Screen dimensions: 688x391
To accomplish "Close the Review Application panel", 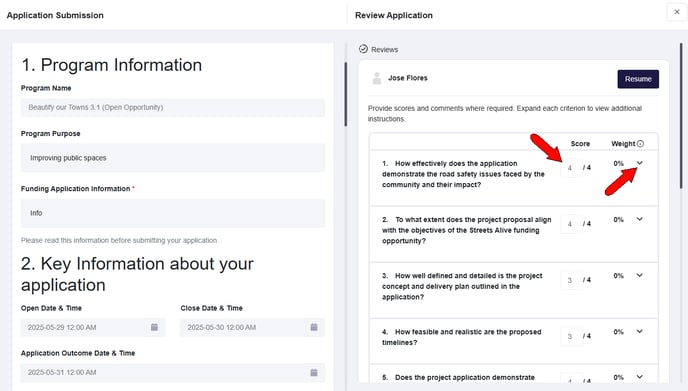I will point(677,12).
